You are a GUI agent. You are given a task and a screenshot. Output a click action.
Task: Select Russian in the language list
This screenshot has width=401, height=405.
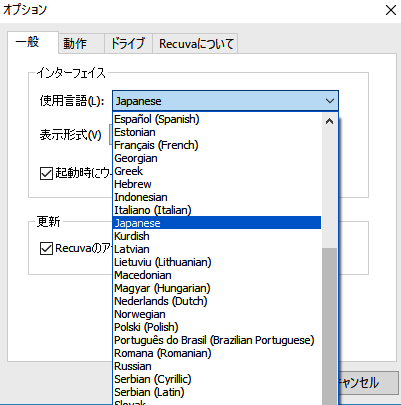pyautogui.click(x=217, y=366)
